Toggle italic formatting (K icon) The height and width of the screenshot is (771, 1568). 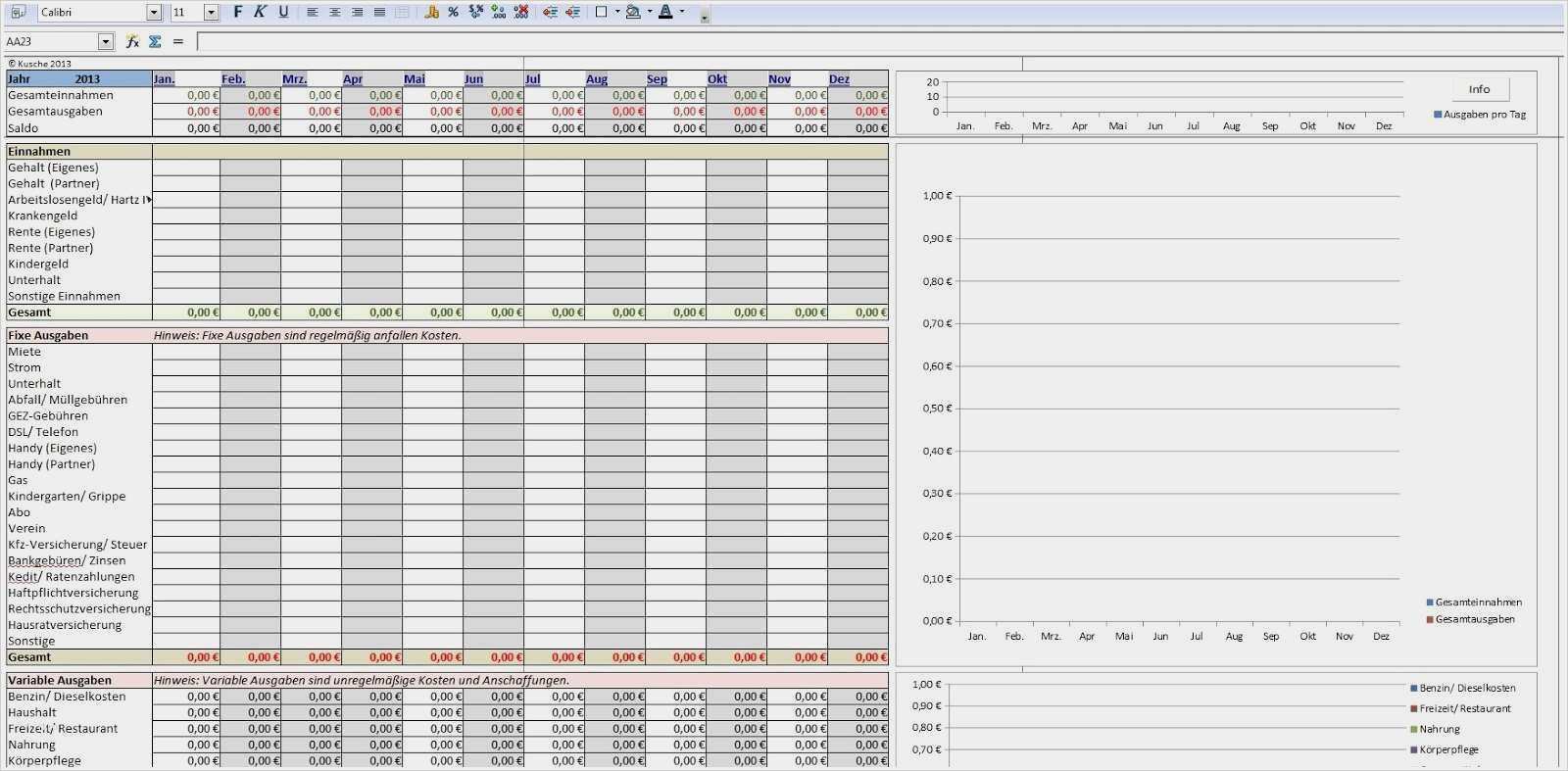260,12
